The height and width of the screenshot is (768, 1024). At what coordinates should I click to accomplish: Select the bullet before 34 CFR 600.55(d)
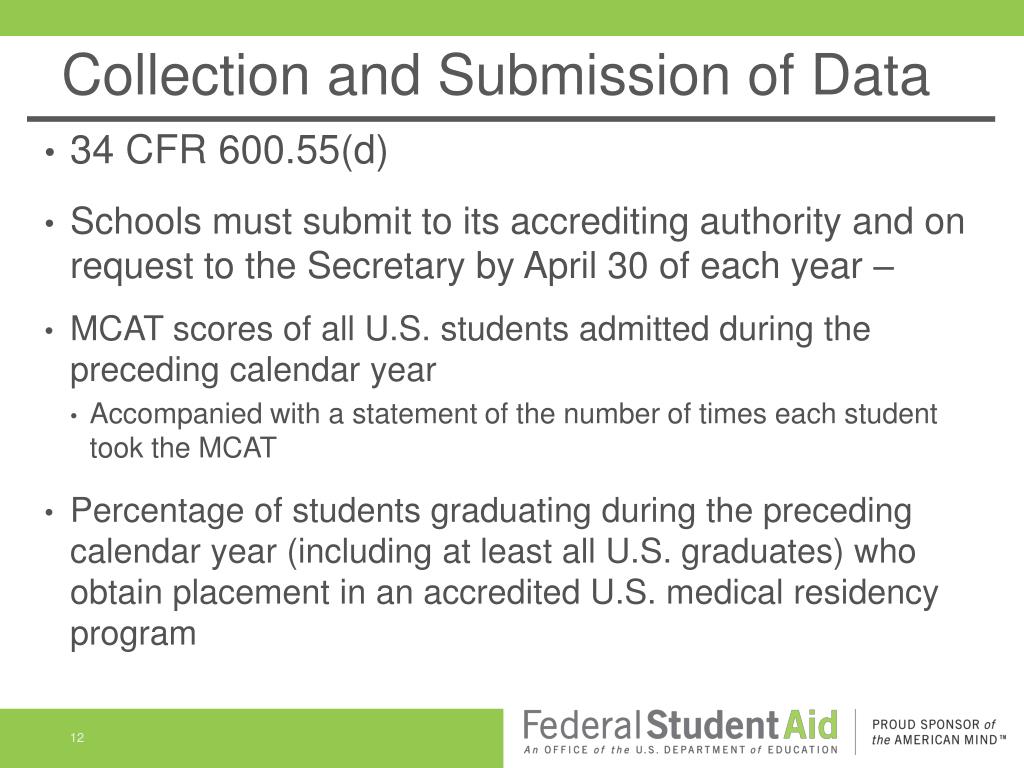(x=49, y=153)
